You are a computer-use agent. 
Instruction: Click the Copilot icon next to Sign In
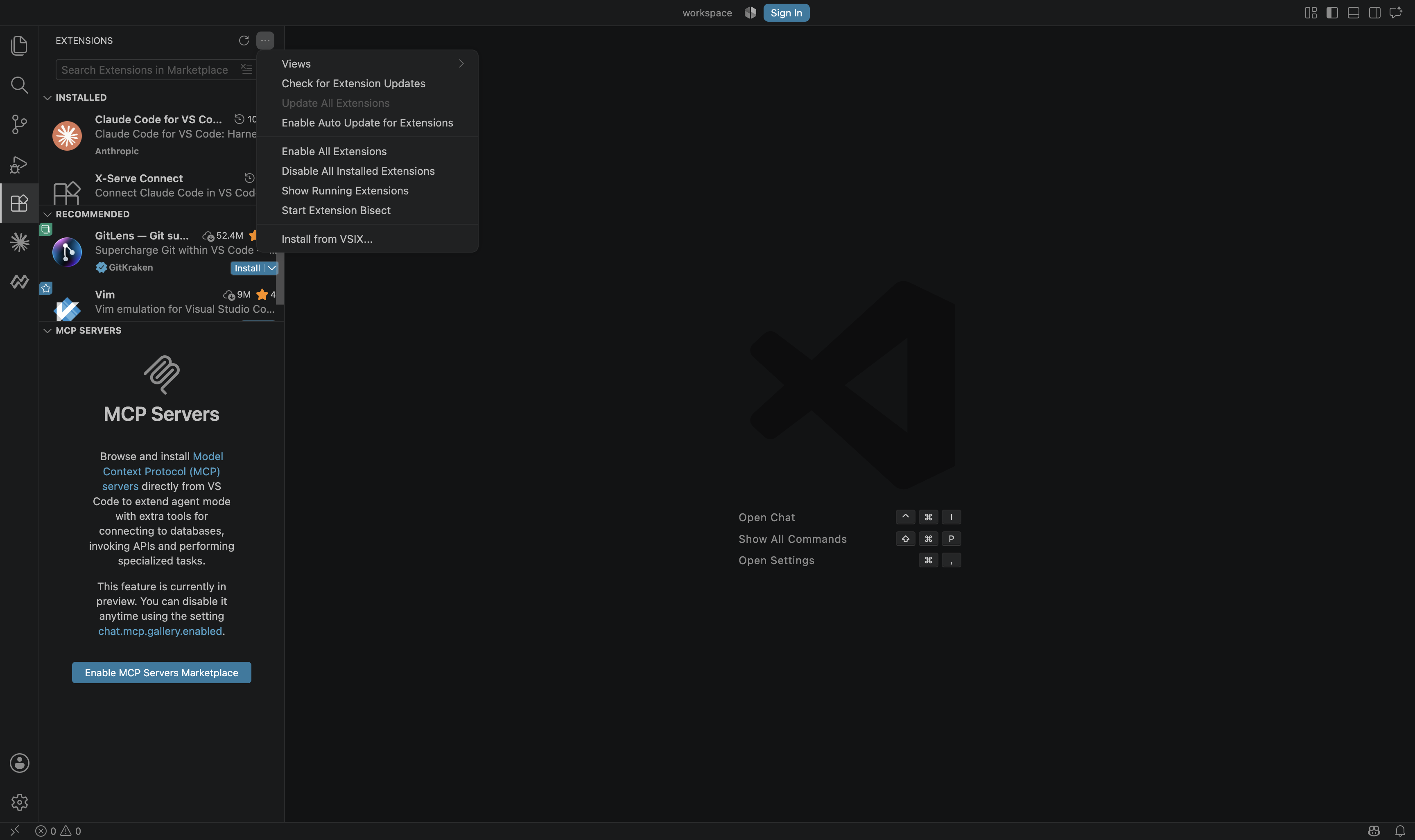click(750, 12)
